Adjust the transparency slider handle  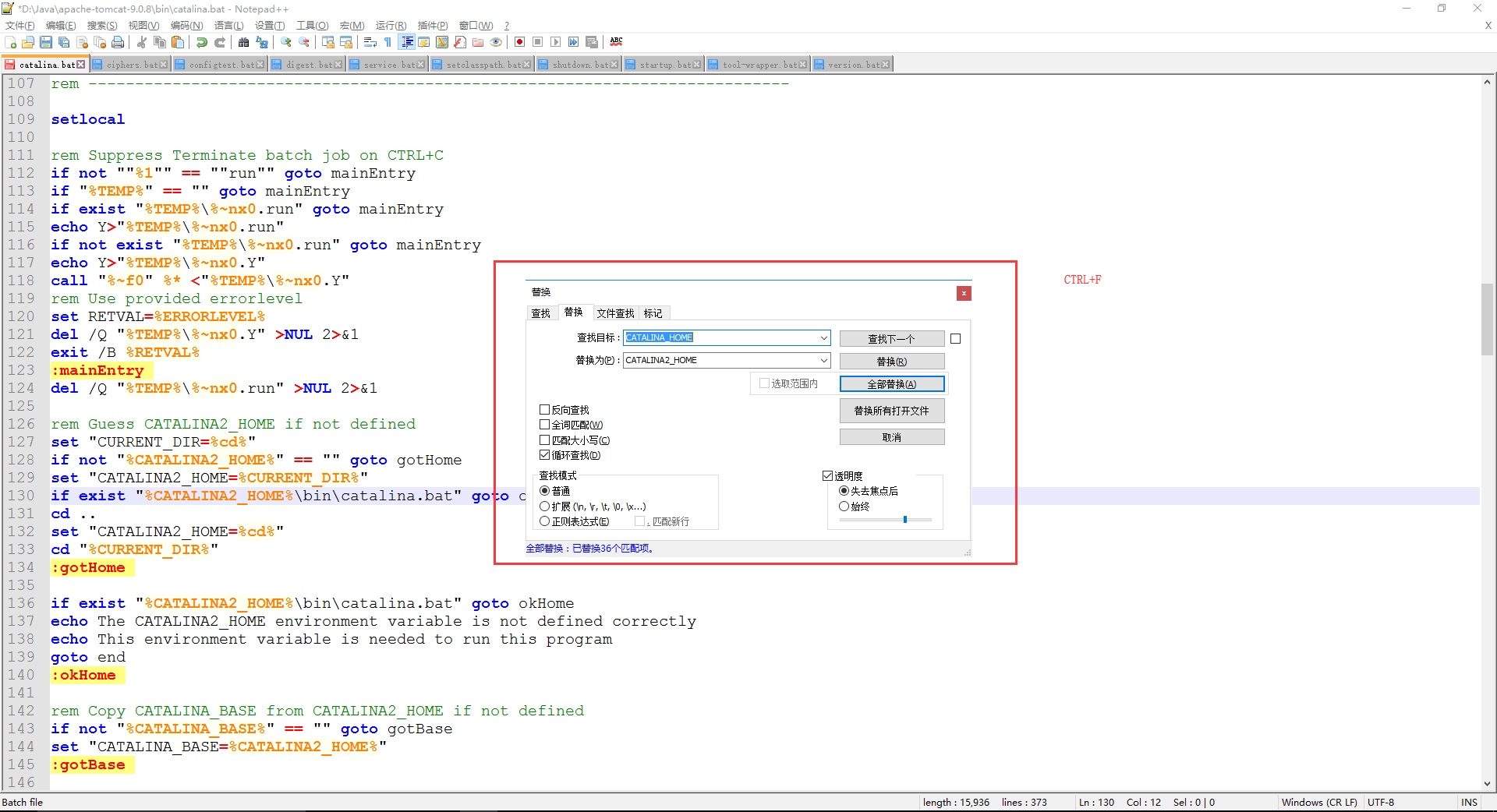click(x=905, y=519)
